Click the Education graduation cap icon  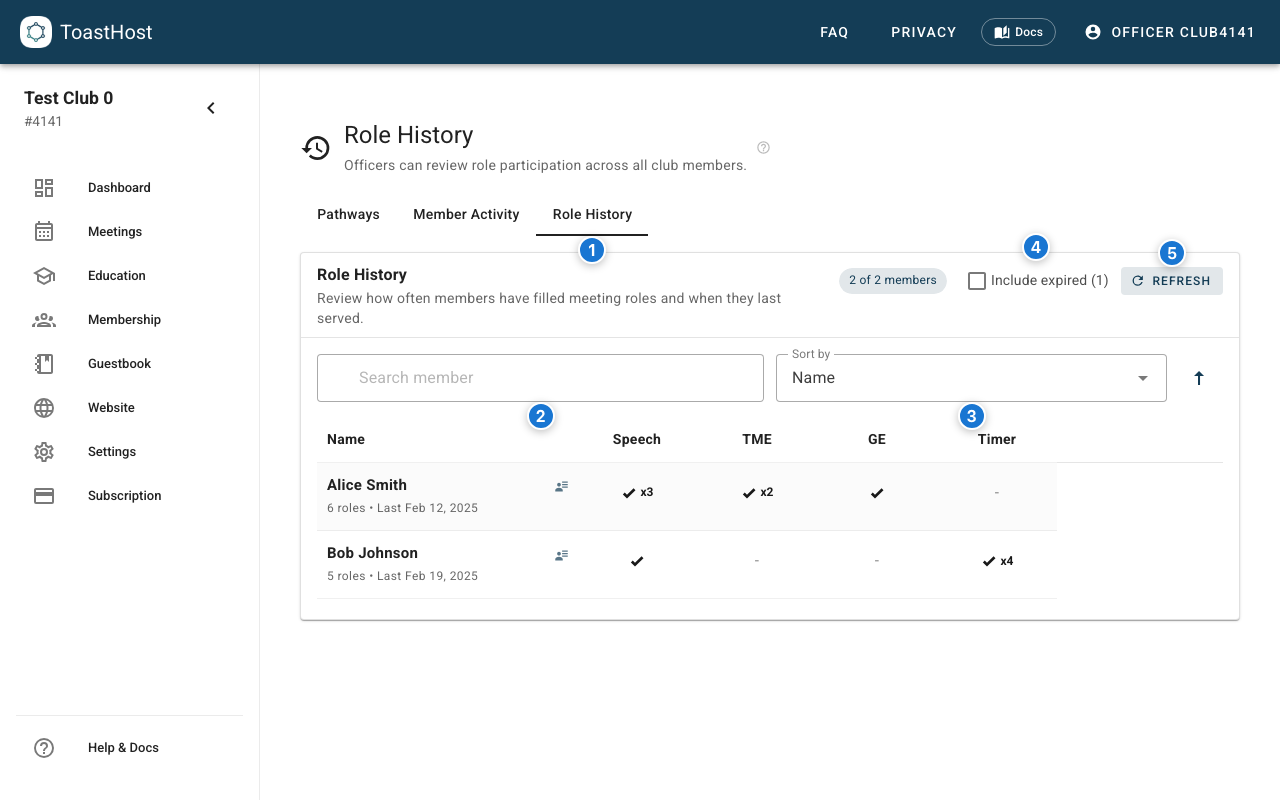44,276
